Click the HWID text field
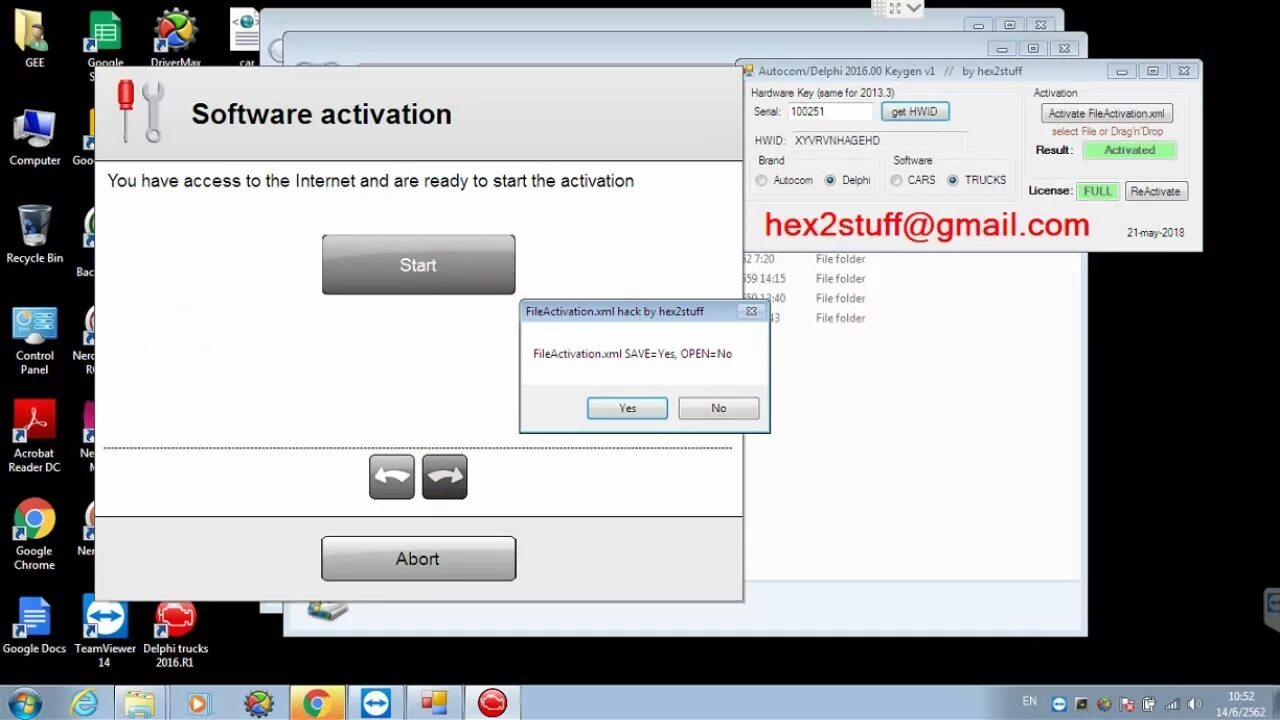Viewport: 1280px width, 720px height. (878, 141)
